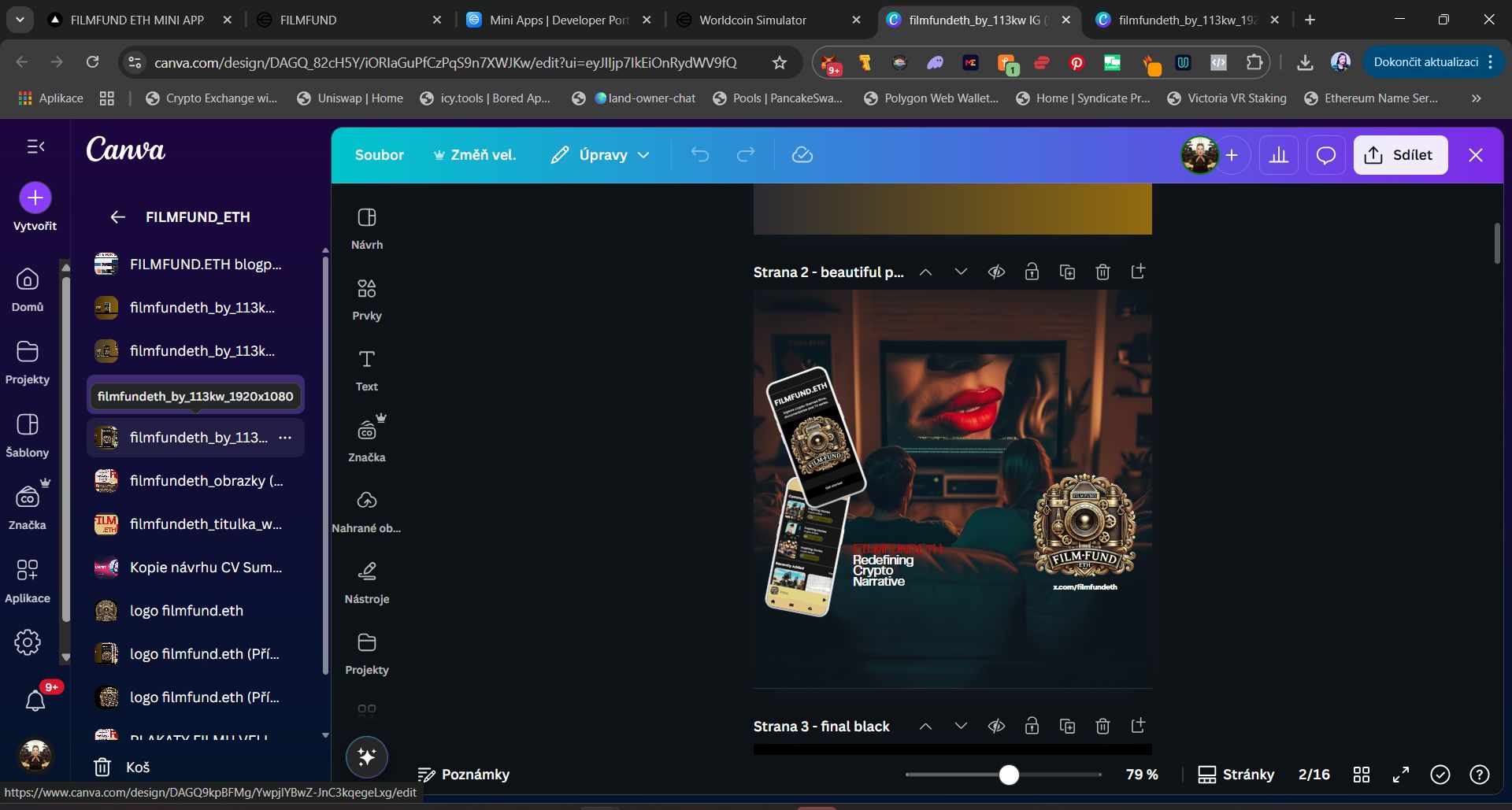Open Projekty in left navigation rail

[x=28, y=362]
